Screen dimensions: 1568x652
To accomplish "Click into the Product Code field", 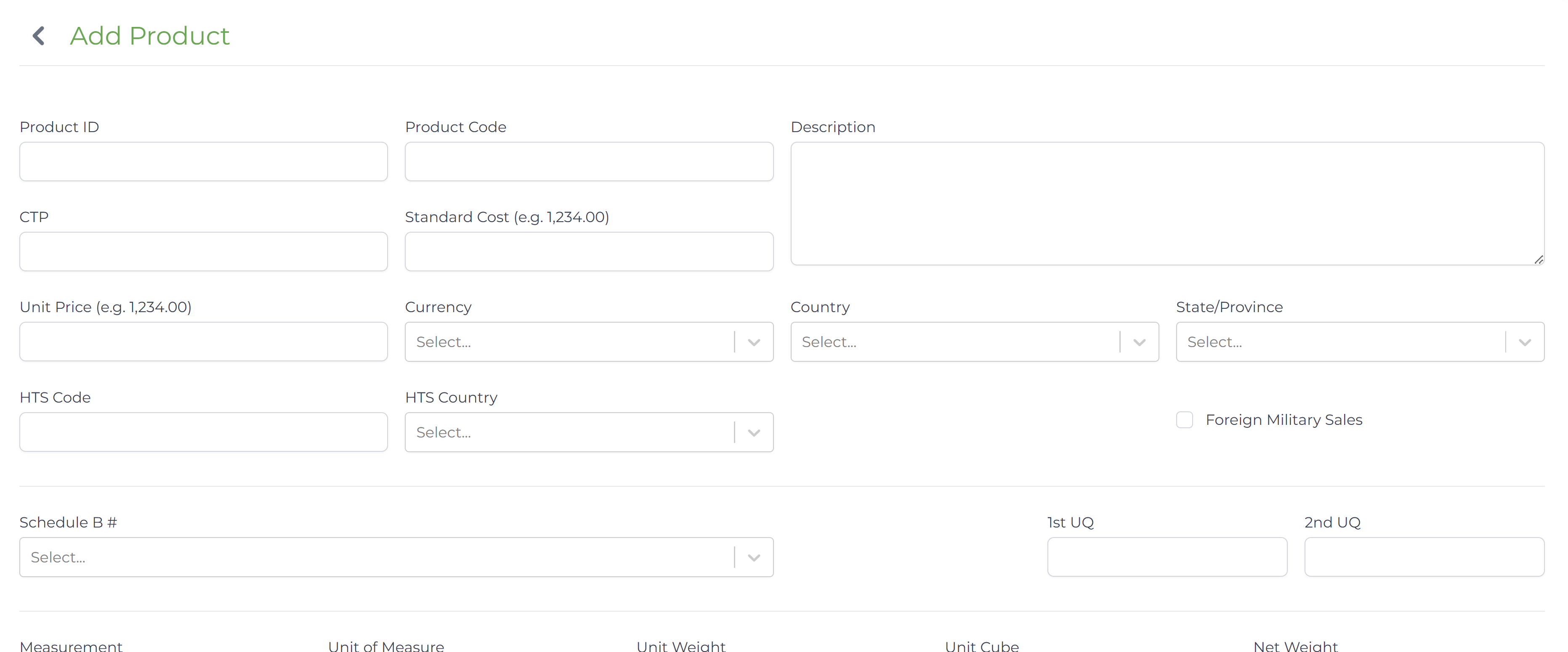I will 589,162.
